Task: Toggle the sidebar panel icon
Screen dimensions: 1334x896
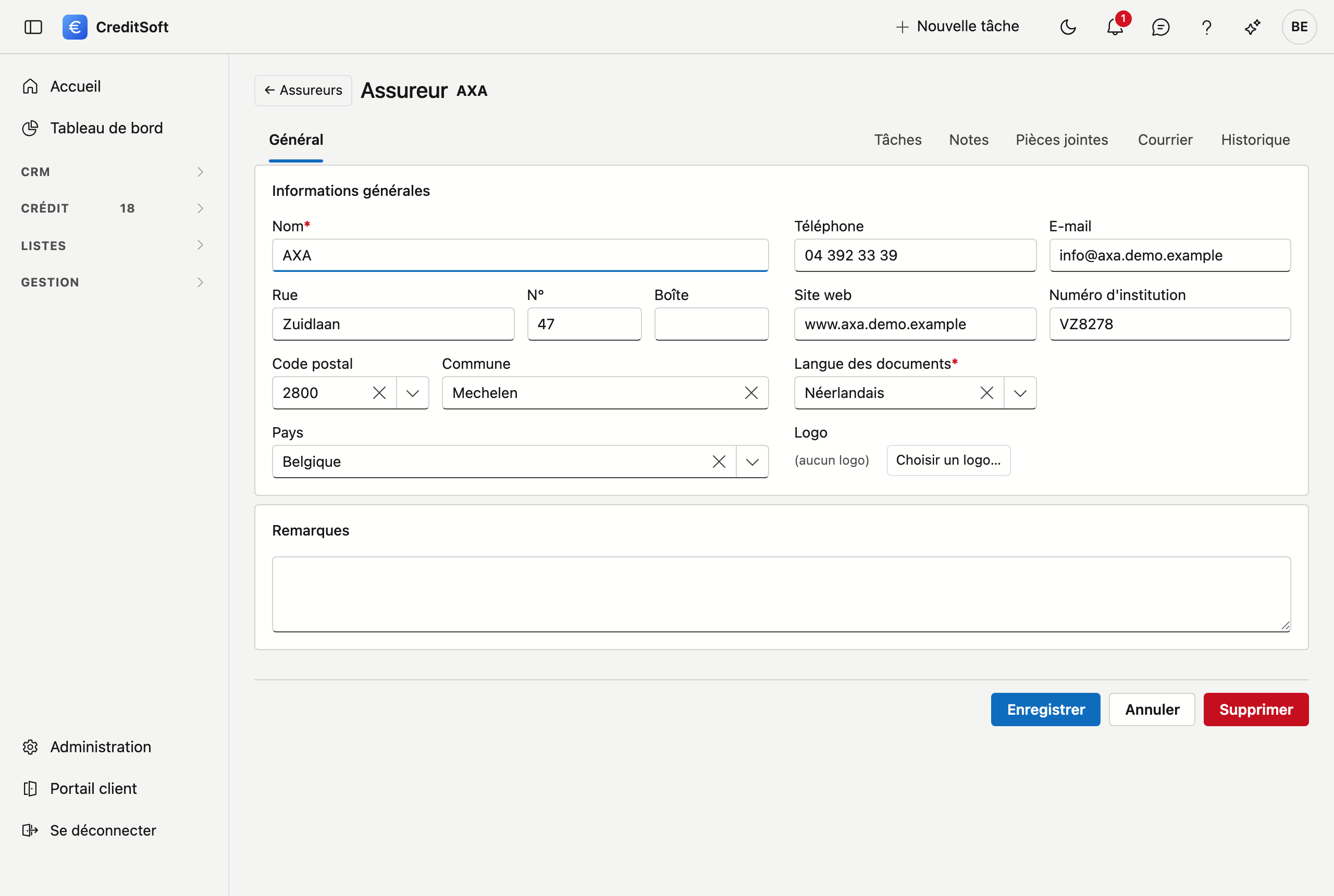Action: [x=33, y=27]
